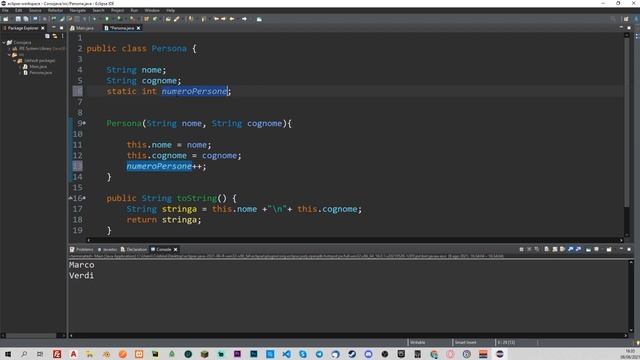Minimize the Console panel
Viewport: 640px width, 360px height.
pos(621,249)
